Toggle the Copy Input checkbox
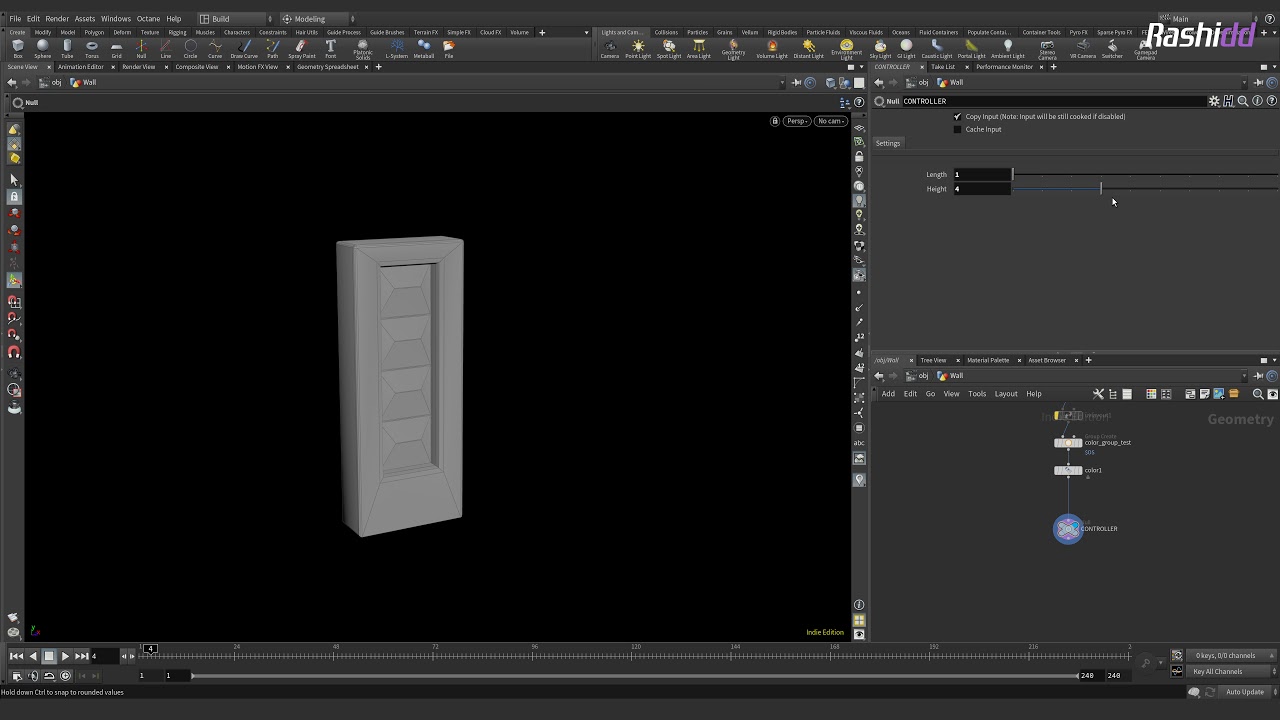The width and height of the screenshot is (1280, 720). coord(957,117)
